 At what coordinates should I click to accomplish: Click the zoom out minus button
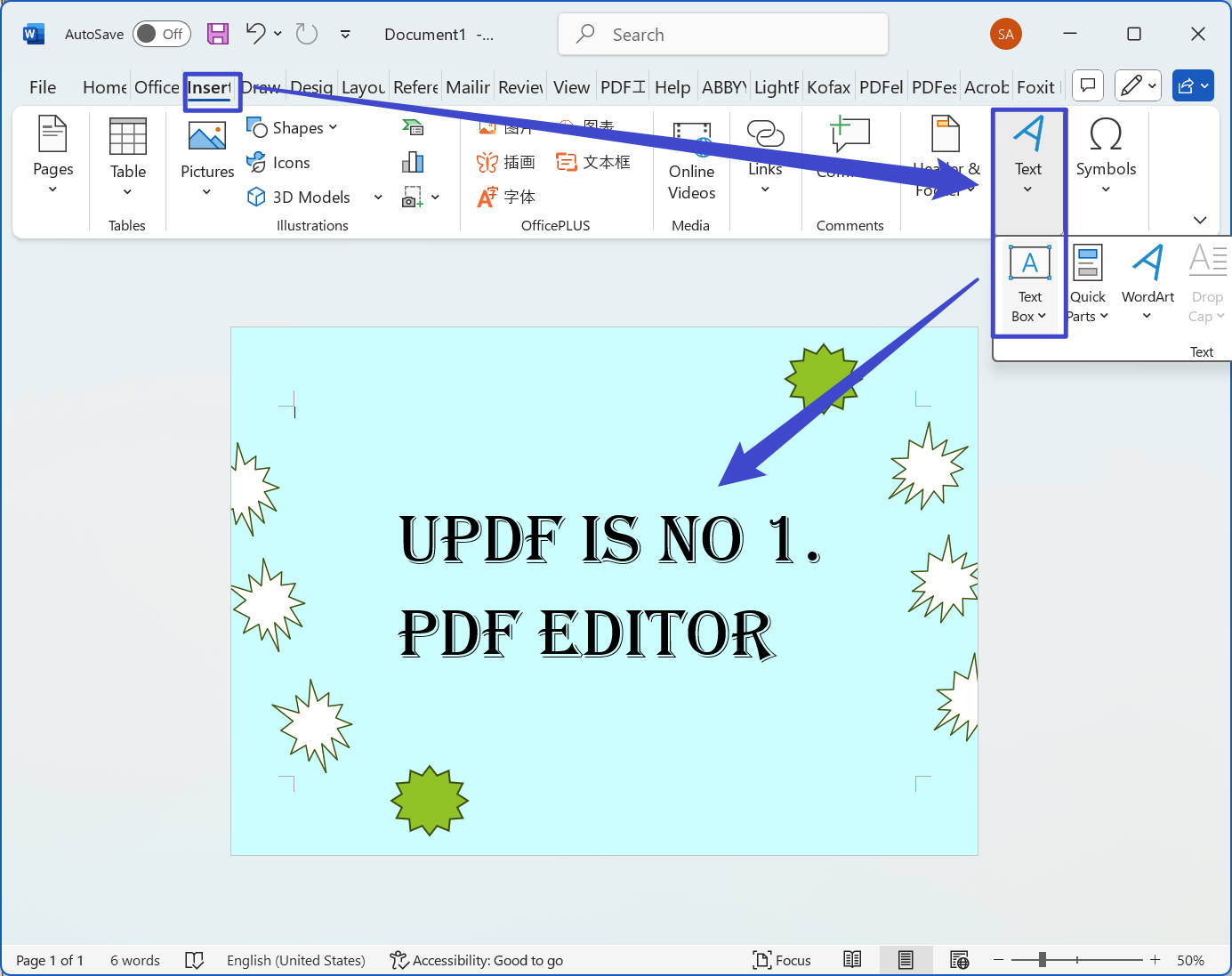click(998, 960)
